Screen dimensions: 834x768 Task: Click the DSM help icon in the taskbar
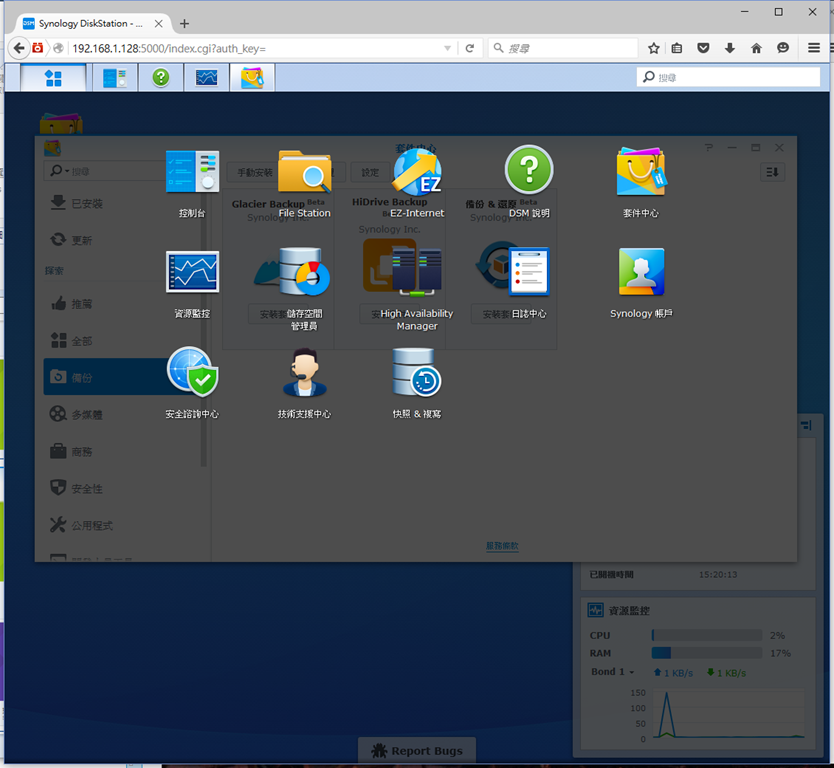(x=161, y=78)
